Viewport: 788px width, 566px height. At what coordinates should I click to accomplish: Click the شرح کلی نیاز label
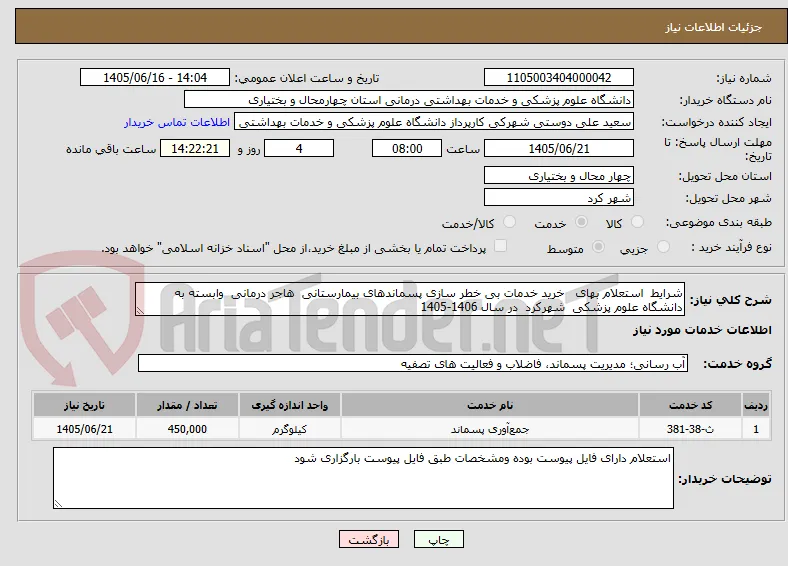731,300
